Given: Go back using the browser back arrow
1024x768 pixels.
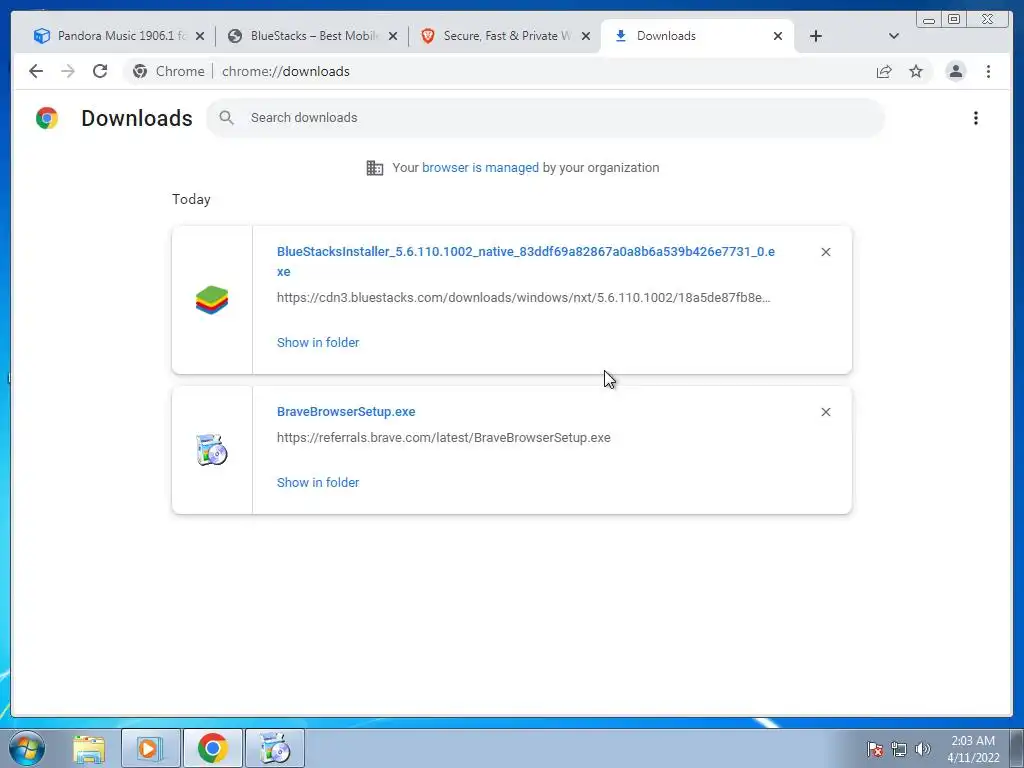Looking at the screenshot, I should click(x=36, y=71).
